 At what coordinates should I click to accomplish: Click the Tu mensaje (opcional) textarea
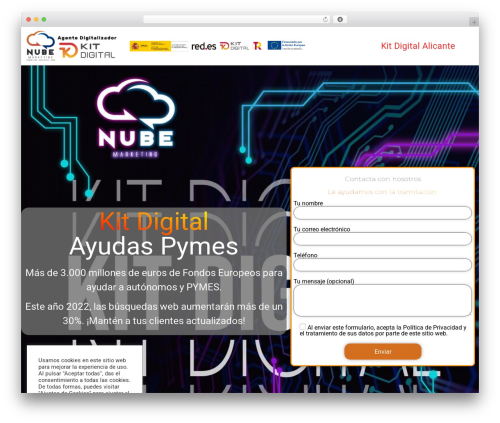[x=383, y=300]
